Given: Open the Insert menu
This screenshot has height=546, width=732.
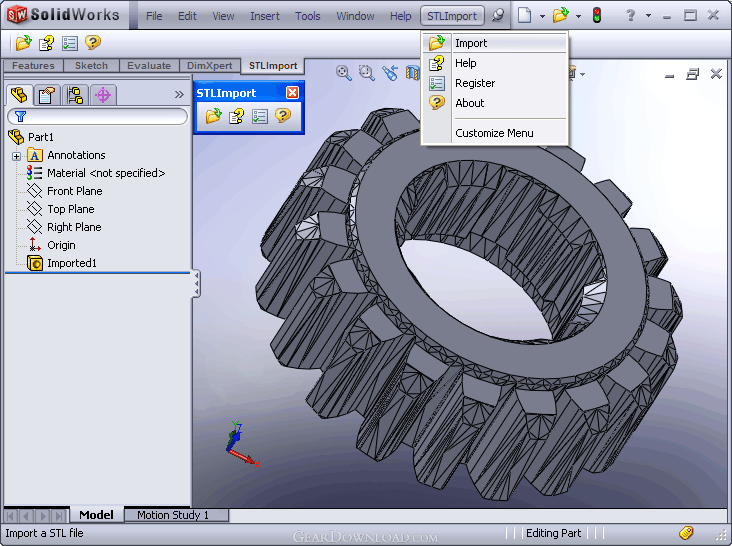Looking at the screenshot, I should pyautogui.click(x=265, y=16).
